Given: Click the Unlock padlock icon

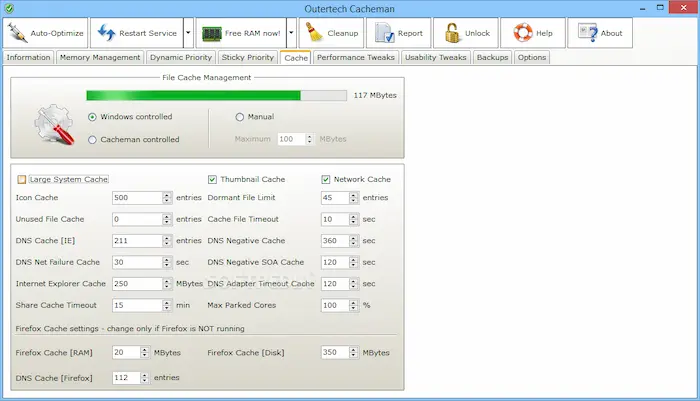Looking at the screenshot, I should pos(452,33).
